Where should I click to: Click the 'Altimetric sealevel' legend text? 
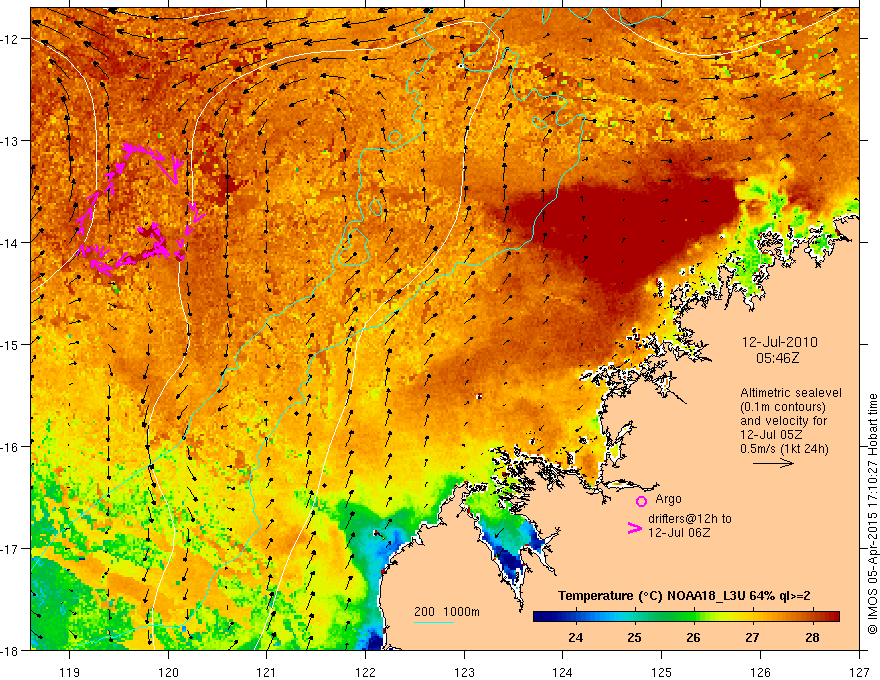click(x=791, y=393)
